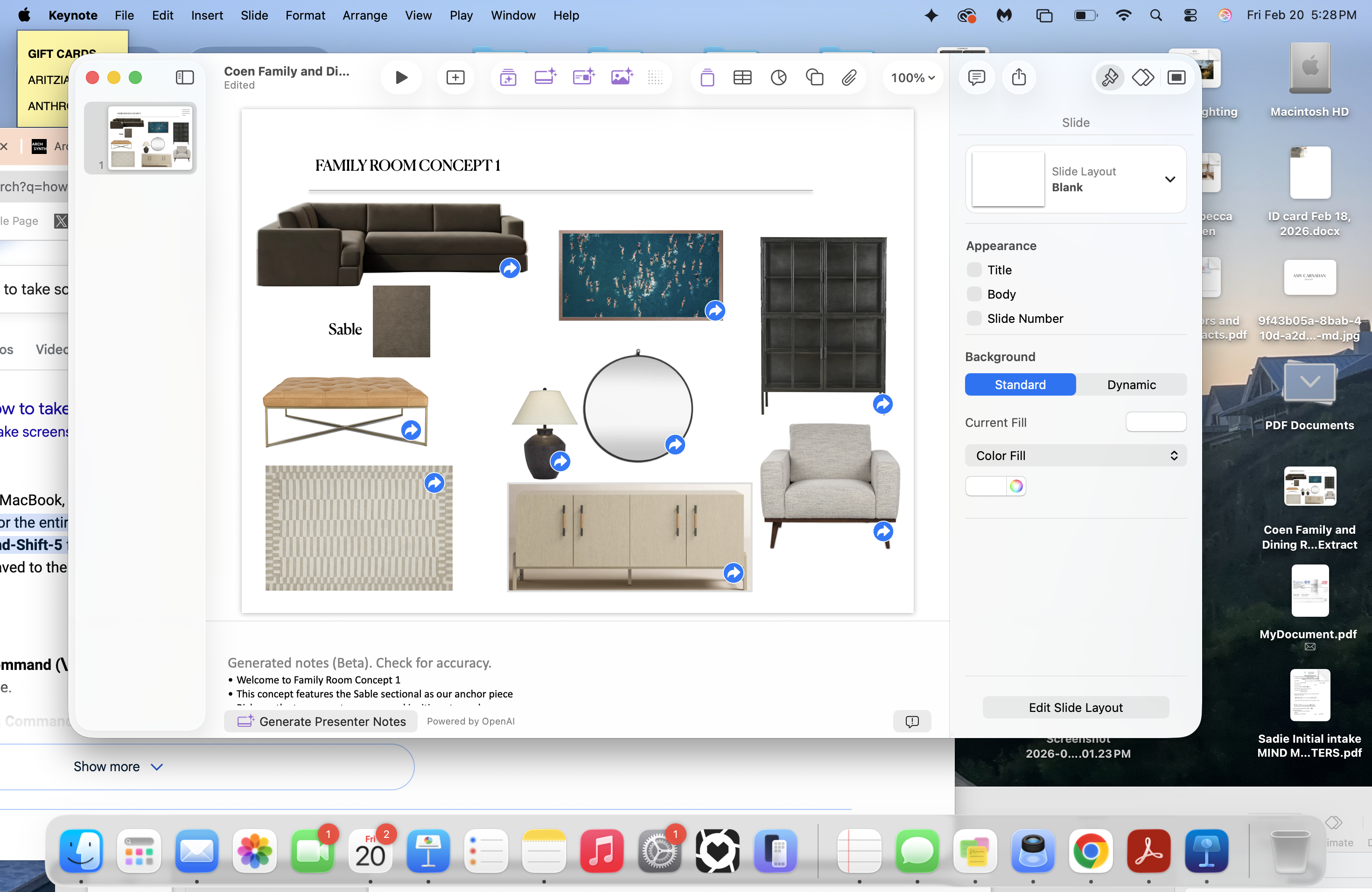Click Edit Slide Layout button
Screen dimensions: 1372x892
point(1075,707)
